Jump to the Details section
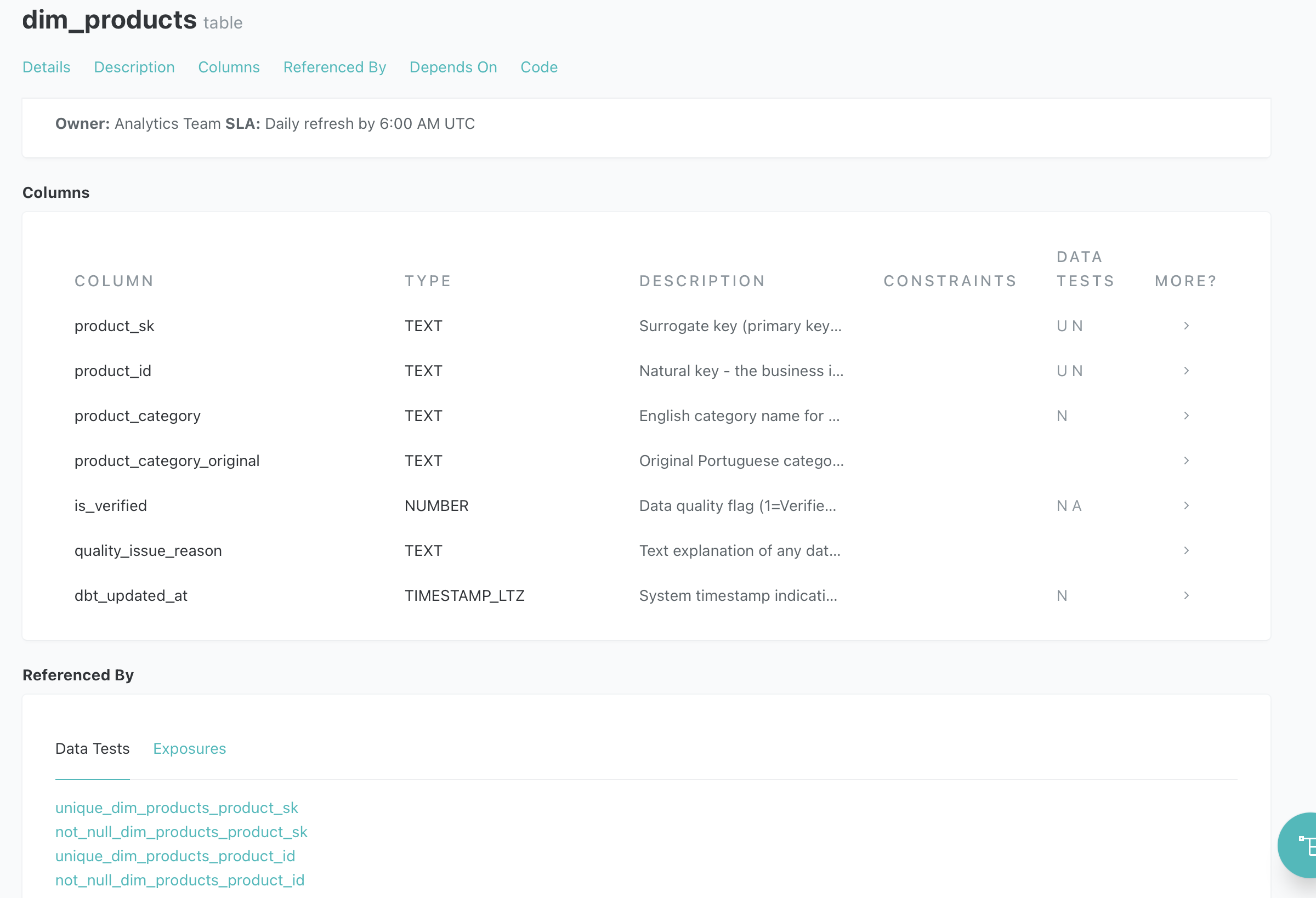The image size is (1316, 898). coord(47,67)
